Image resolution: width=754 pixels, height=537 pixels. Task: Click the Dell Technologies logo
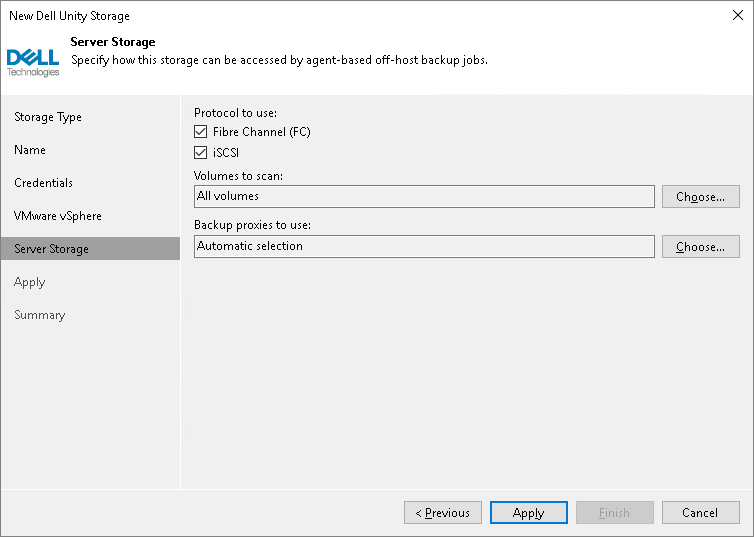pyautogui.click(x=33, y=63)
